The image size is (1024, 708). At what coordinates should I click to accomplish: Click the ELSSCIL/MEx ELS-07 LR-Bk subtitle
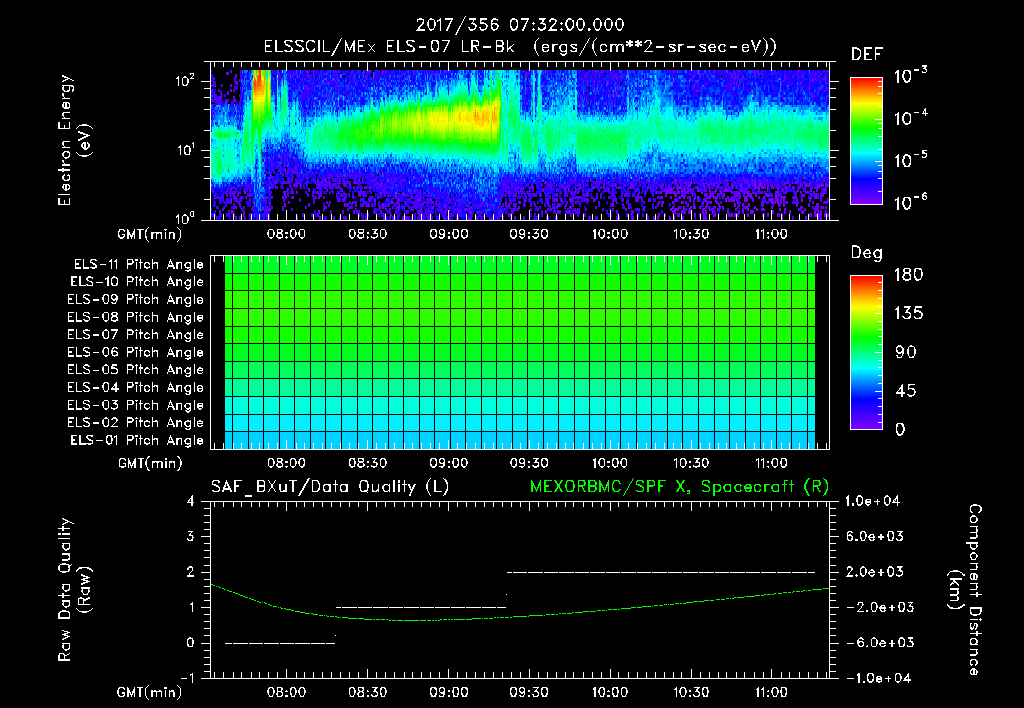point(520,47)
